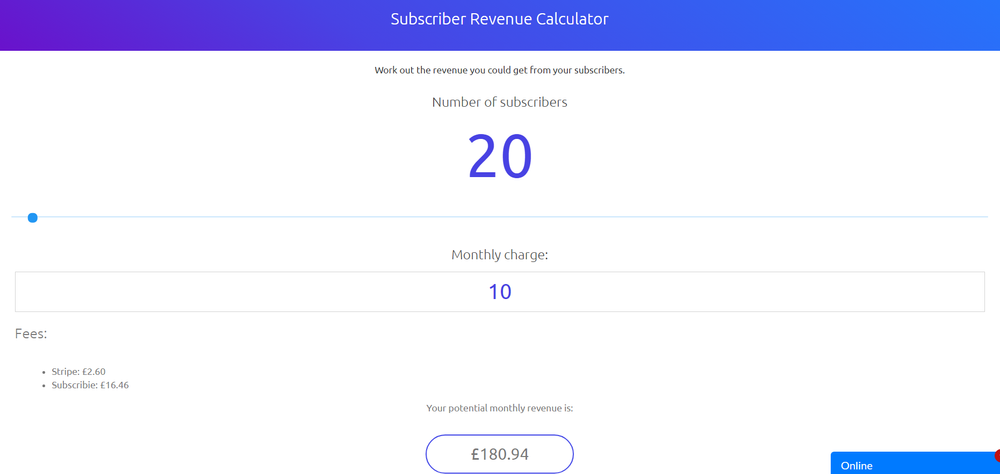
Task: Open the Online chat widget
Action: pos(915,463)
